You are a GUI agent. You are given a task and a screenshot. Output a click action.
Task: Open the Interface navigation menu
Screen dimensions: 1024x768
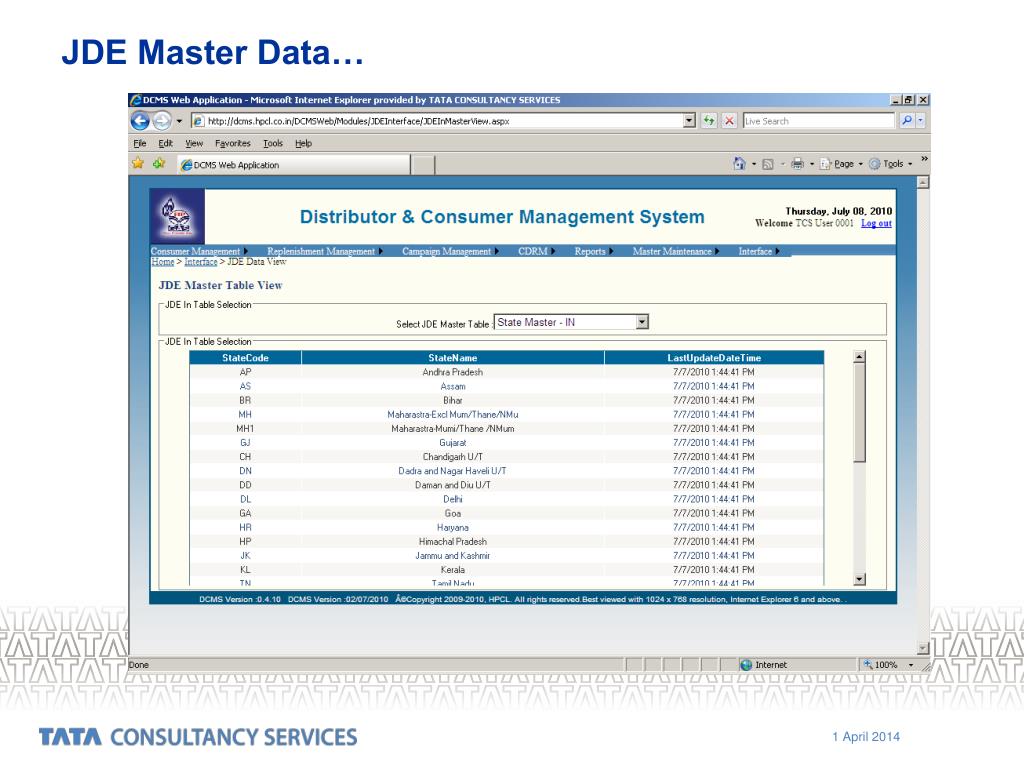click(x=759, y=251)
